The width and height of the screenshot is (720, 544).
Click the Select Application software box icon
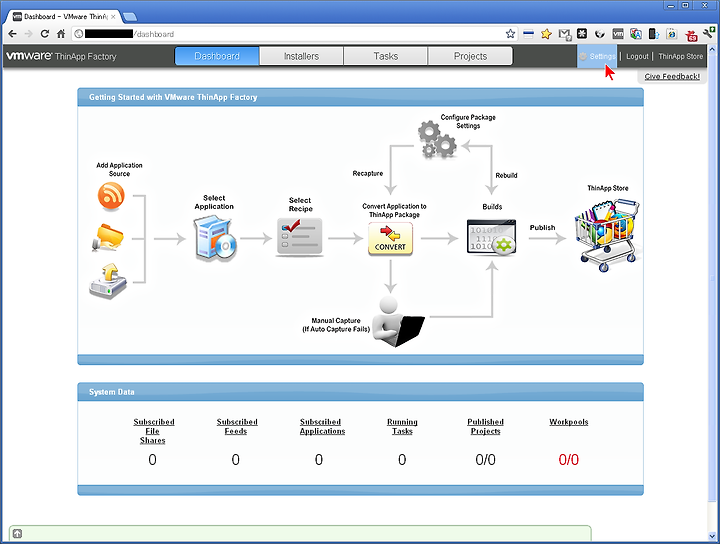[x=214, y=239]
